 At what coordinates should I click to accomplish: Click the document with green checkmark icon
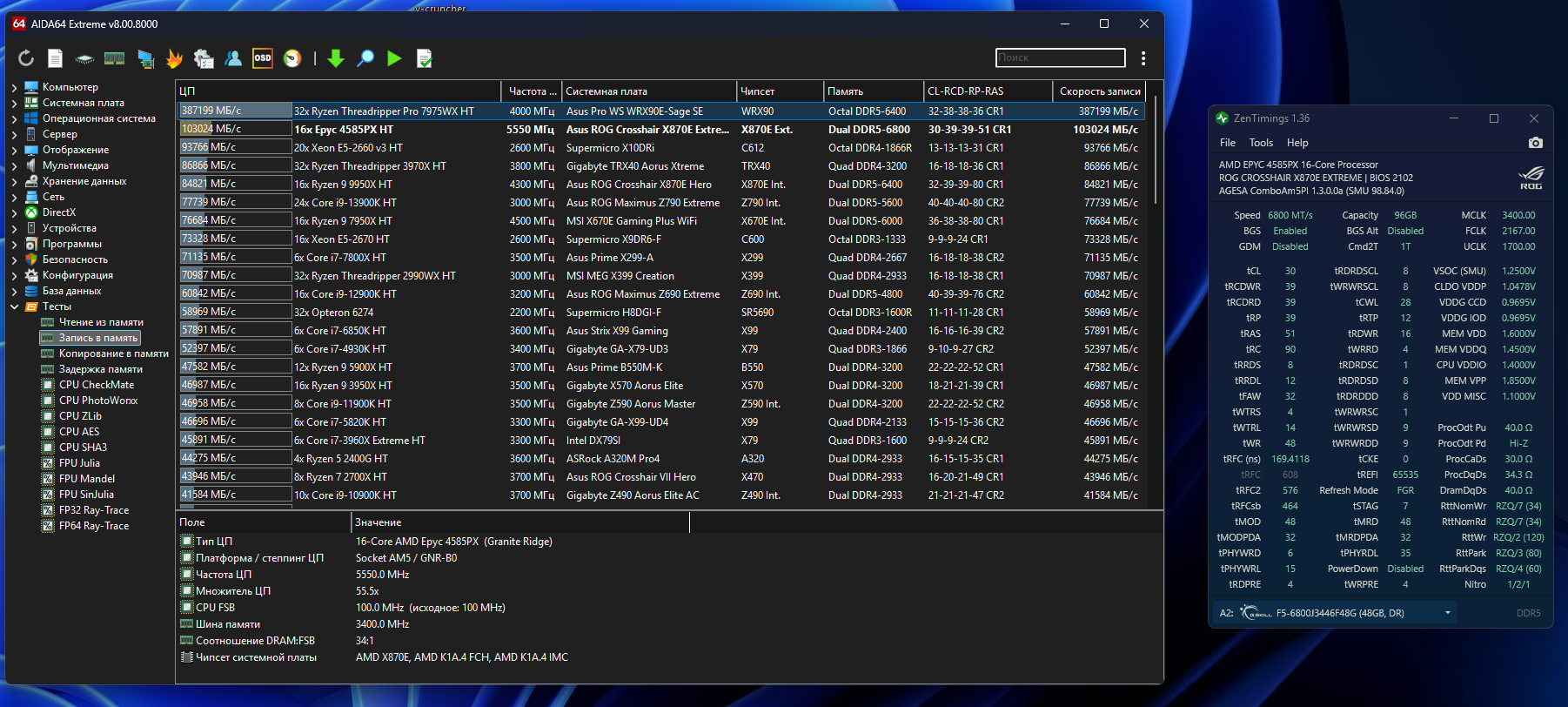pyautogui.click(x=425, y=58)
